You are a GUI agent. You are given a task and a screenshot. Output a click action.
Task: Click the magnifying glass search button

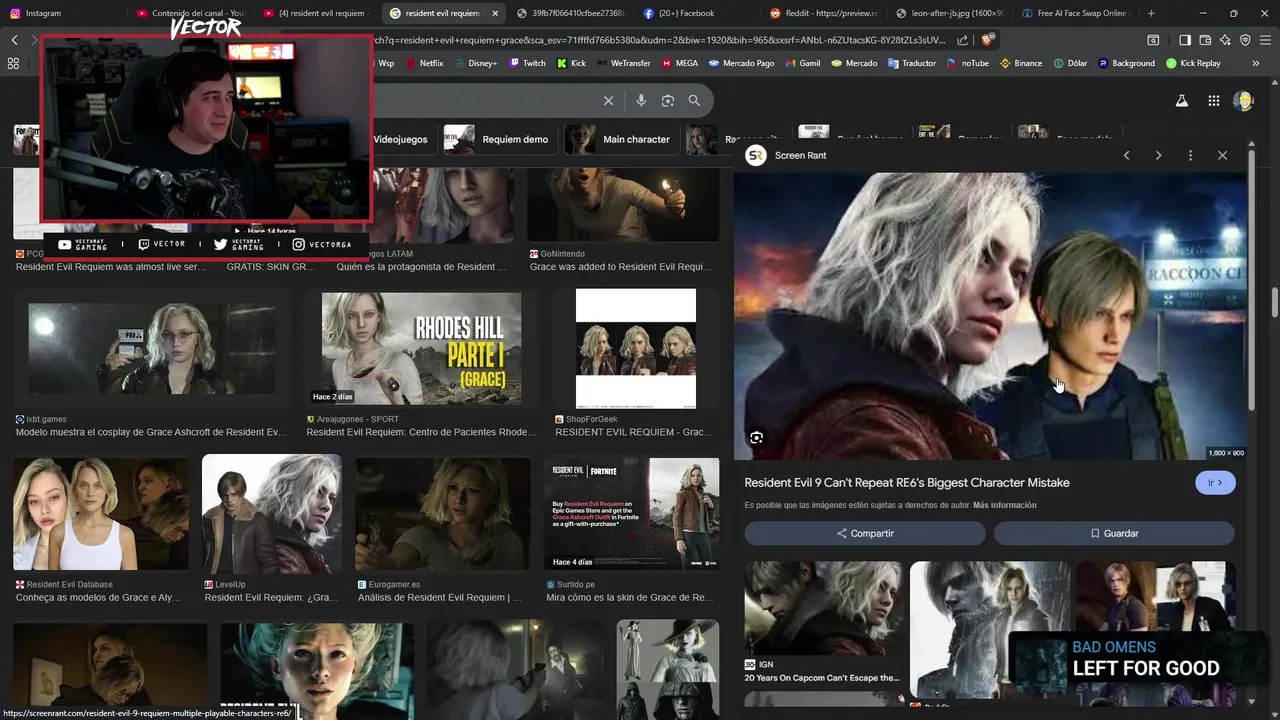click(694, 100)
